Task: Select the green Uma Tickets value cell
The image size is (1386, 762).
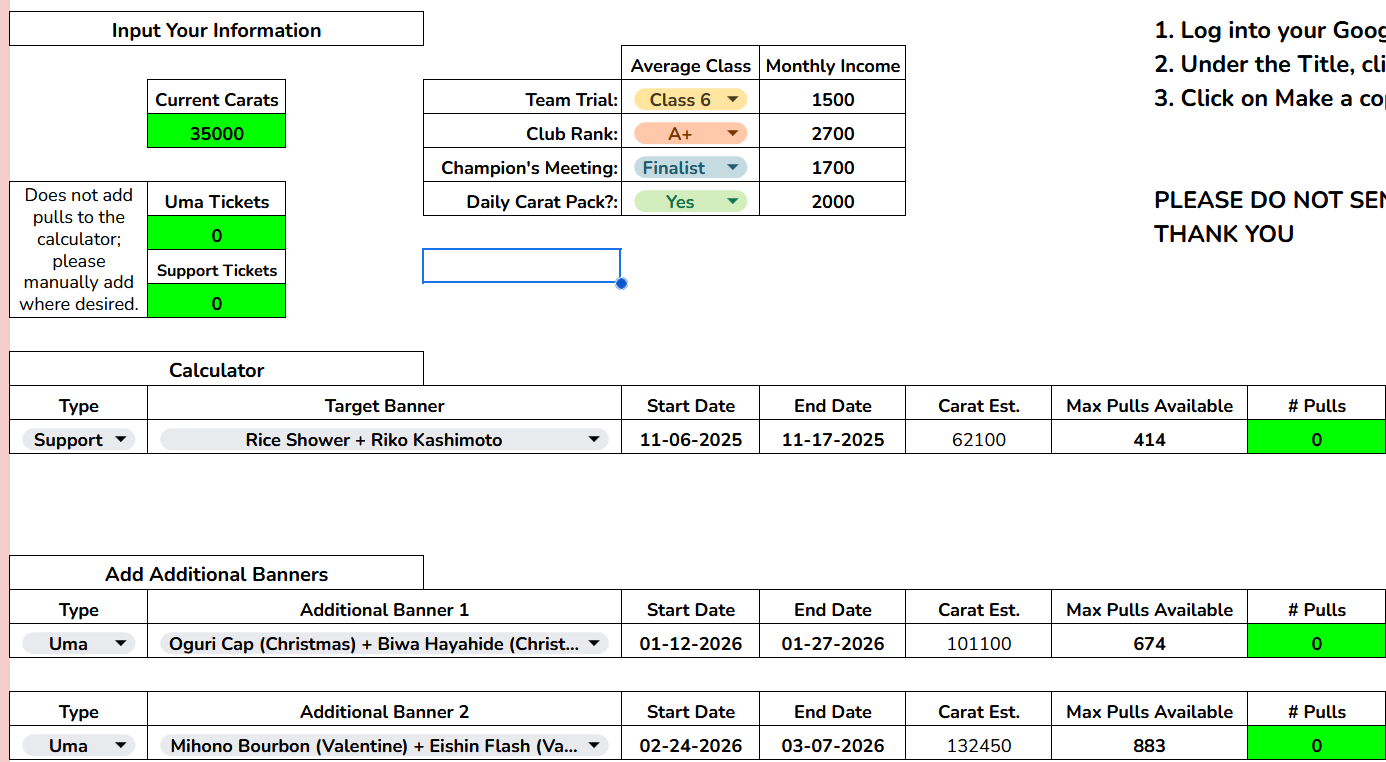Action: (x=217, y=233)
